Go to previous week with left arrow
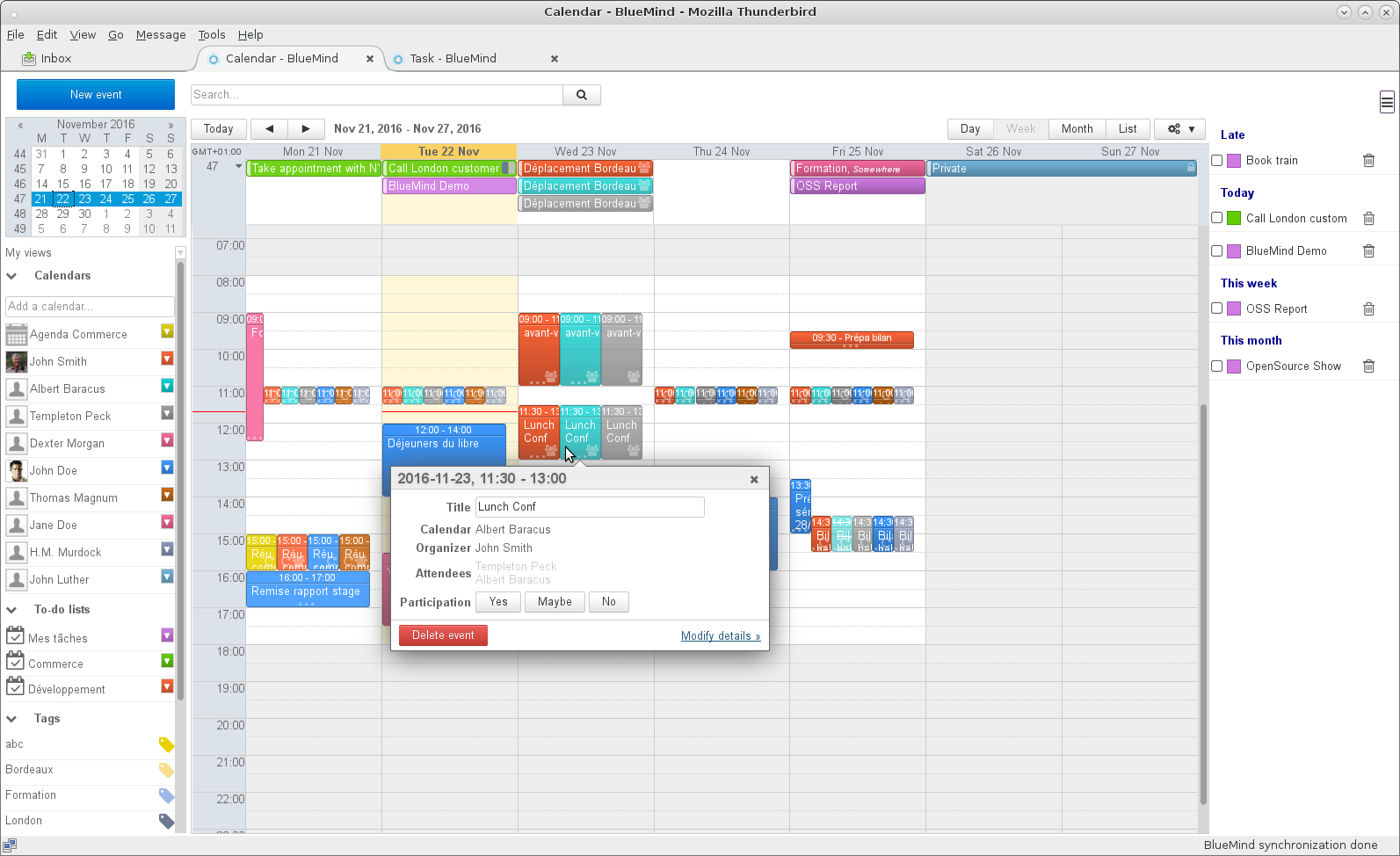The image size is (1400, 856). tap(270, 128)
